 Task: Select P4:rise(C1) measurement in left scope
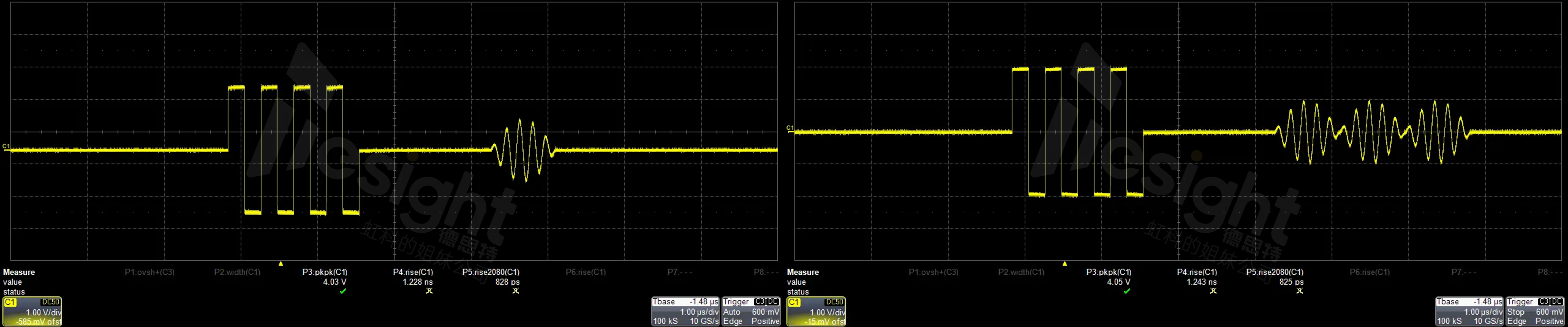[x=413, y=272]
